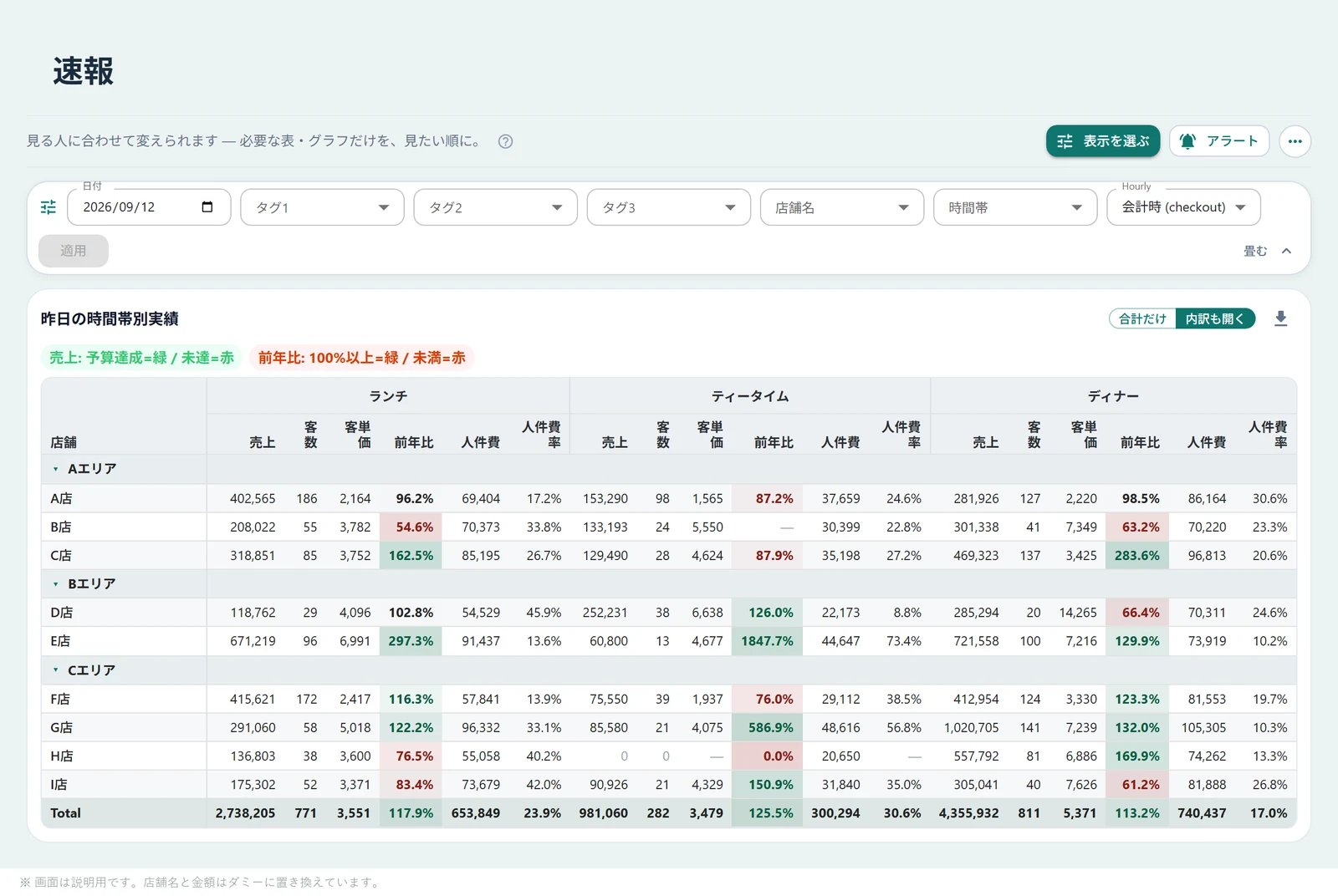Click the filter sliders icon beside date
The image size is (1338, 896).
49,207
